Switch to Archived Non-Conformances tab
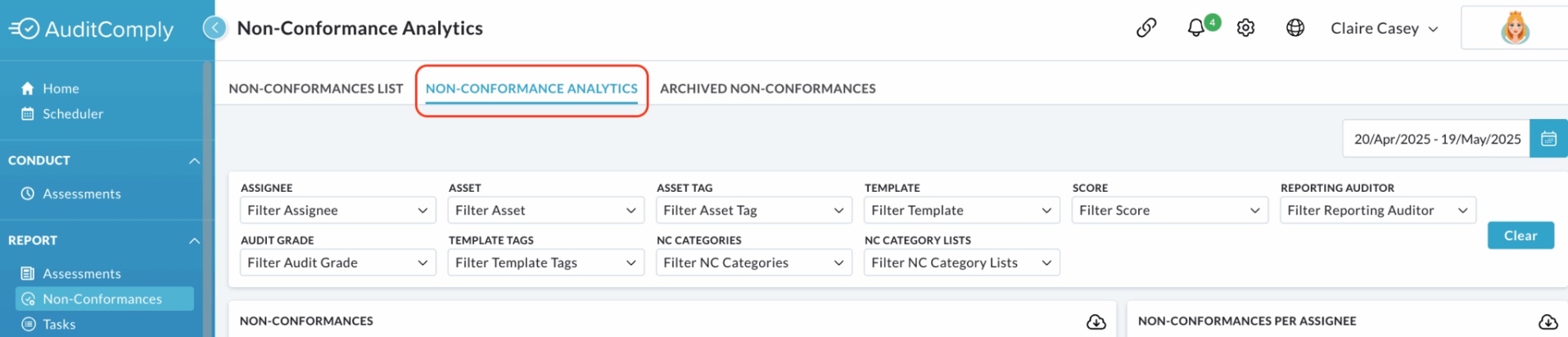The image size is (1568, 337). [x=768, y=89]
